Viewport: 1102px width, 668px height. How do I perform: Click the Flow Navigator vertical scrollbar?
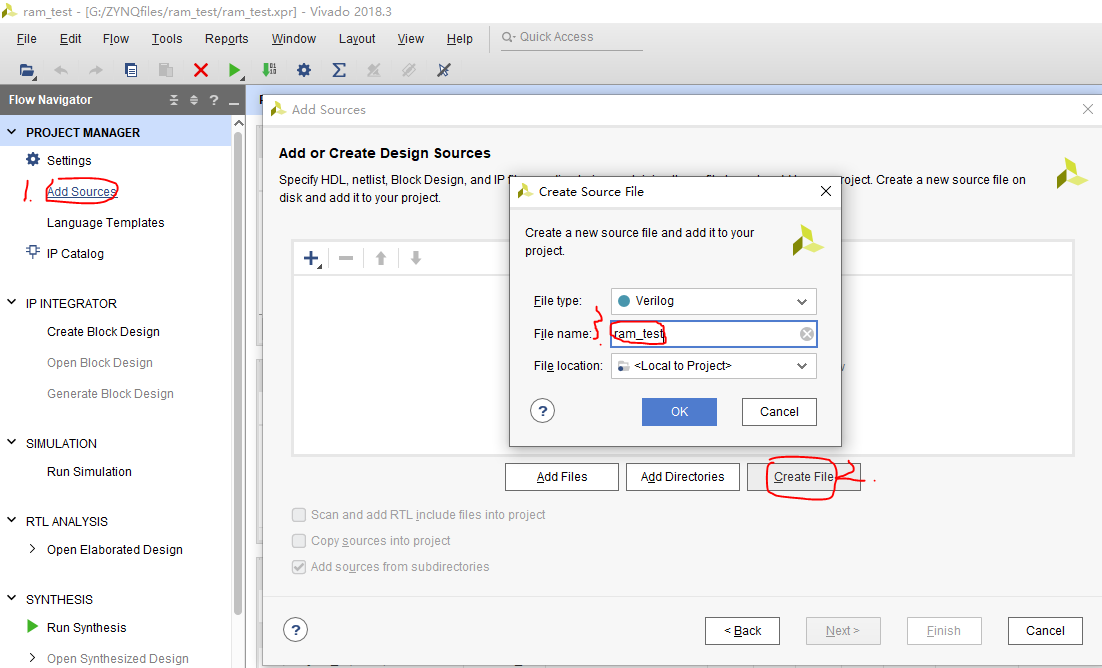coord(238,373)
